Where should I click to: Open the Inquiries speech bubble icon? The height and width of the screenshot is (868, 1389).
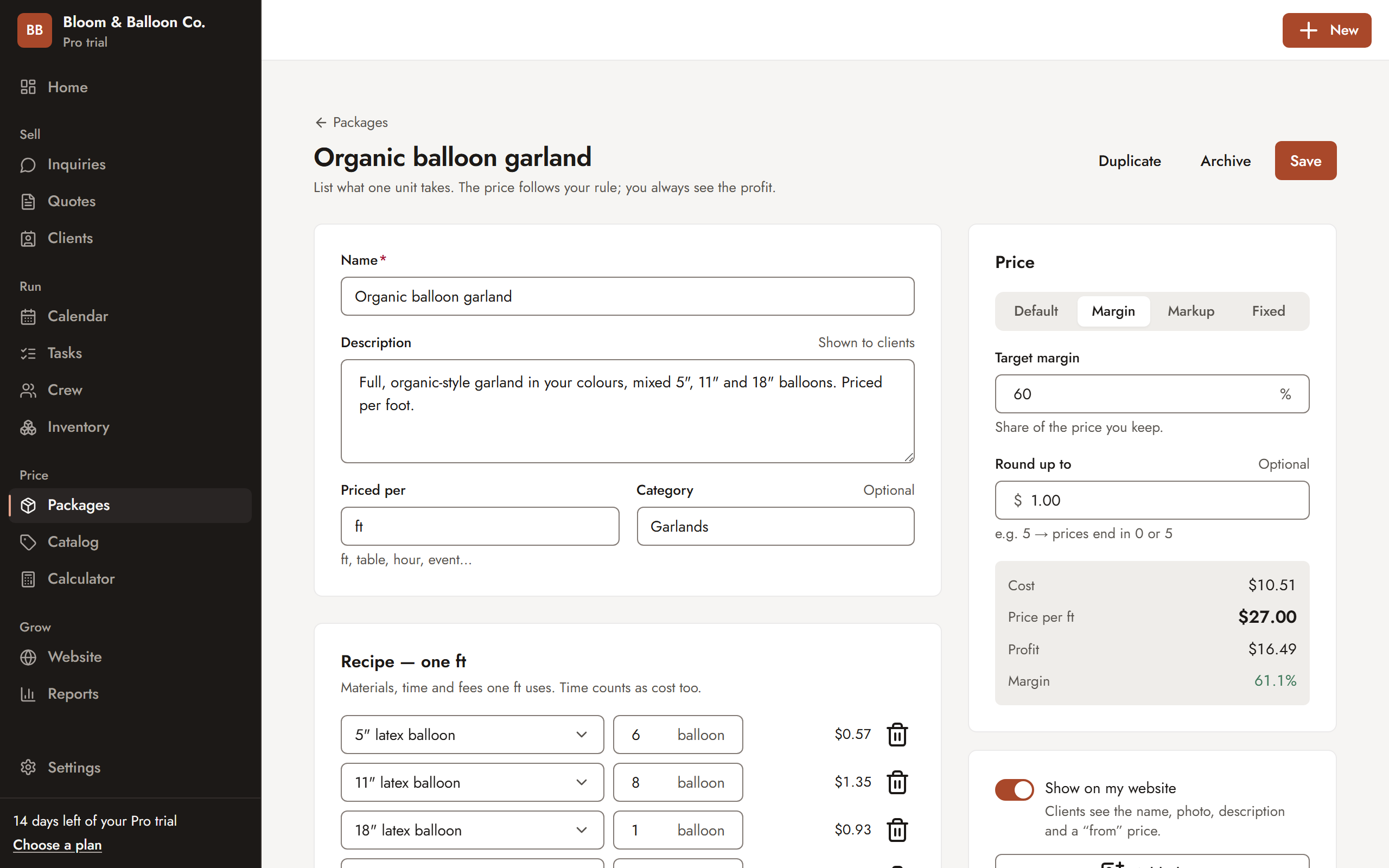click(28, 165)
